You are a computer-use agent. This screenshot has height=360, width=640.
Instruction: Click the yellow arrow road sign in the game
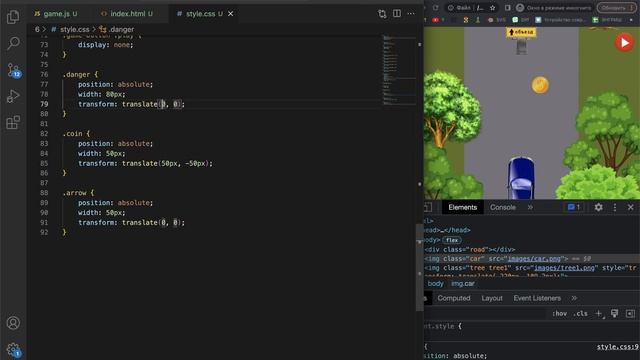(521, 32)
